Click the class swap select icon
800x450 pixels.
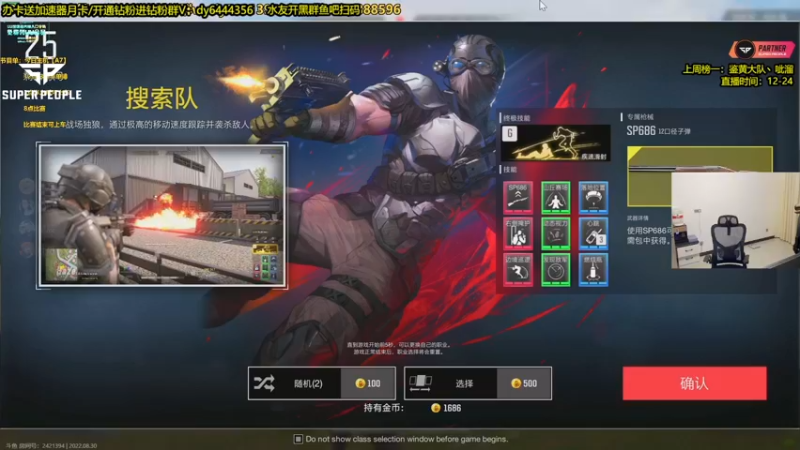[420, 383]
